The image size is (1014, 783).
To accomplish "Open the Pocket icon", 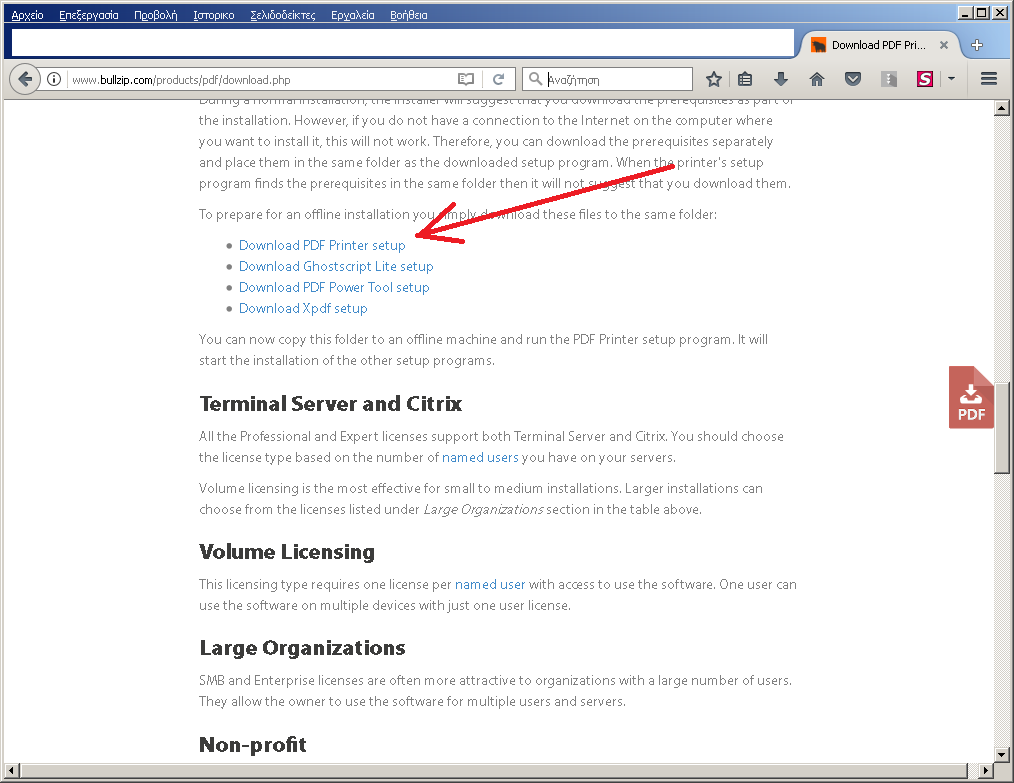I will (853, 79).
